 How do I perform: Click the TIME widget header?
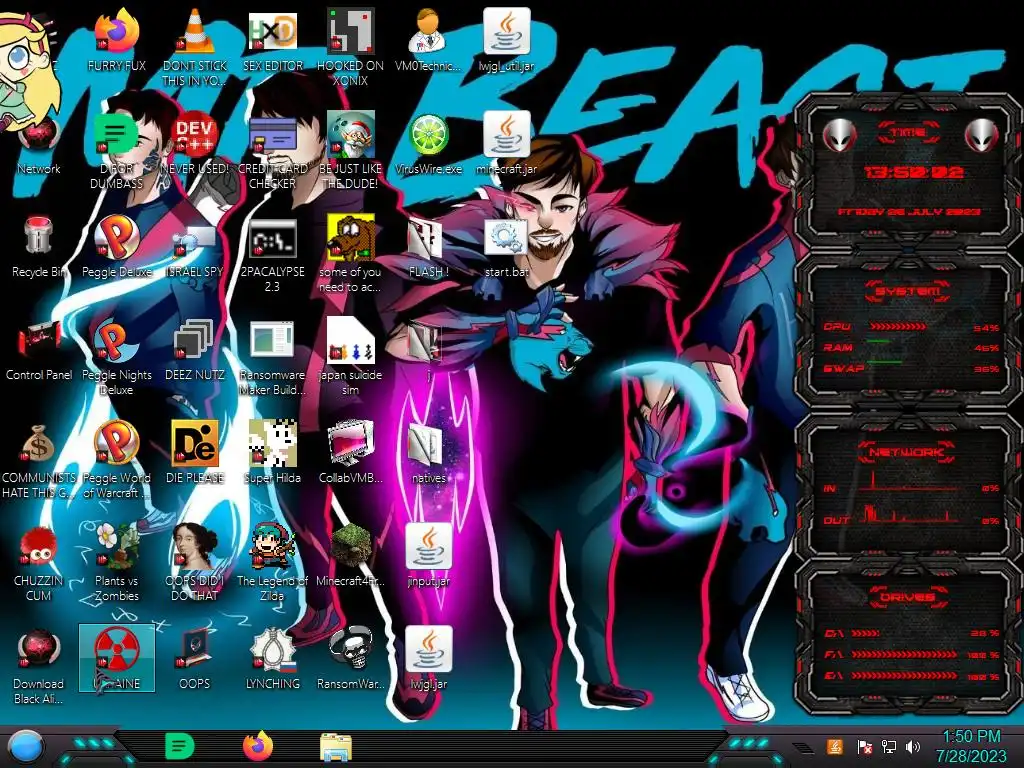pos(908,133)
